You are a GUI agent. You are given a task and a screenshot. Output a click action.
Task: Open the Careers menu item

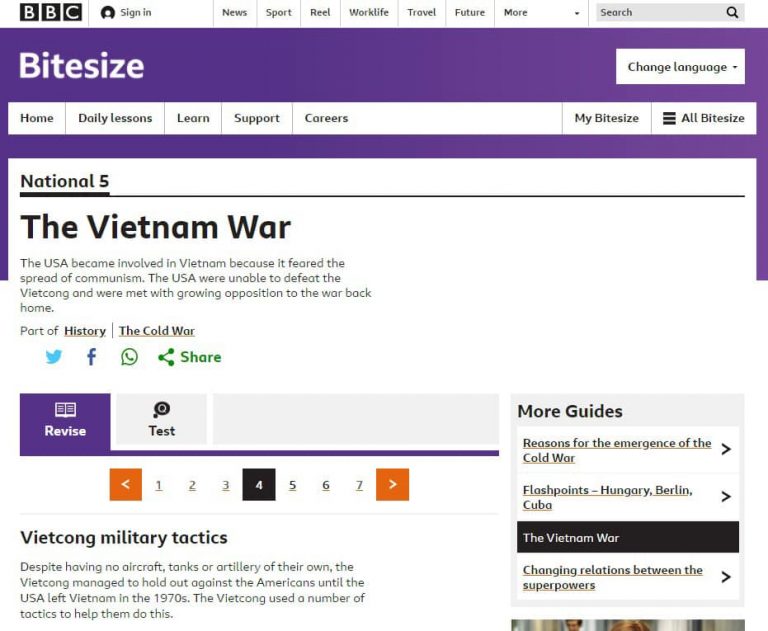326,118
